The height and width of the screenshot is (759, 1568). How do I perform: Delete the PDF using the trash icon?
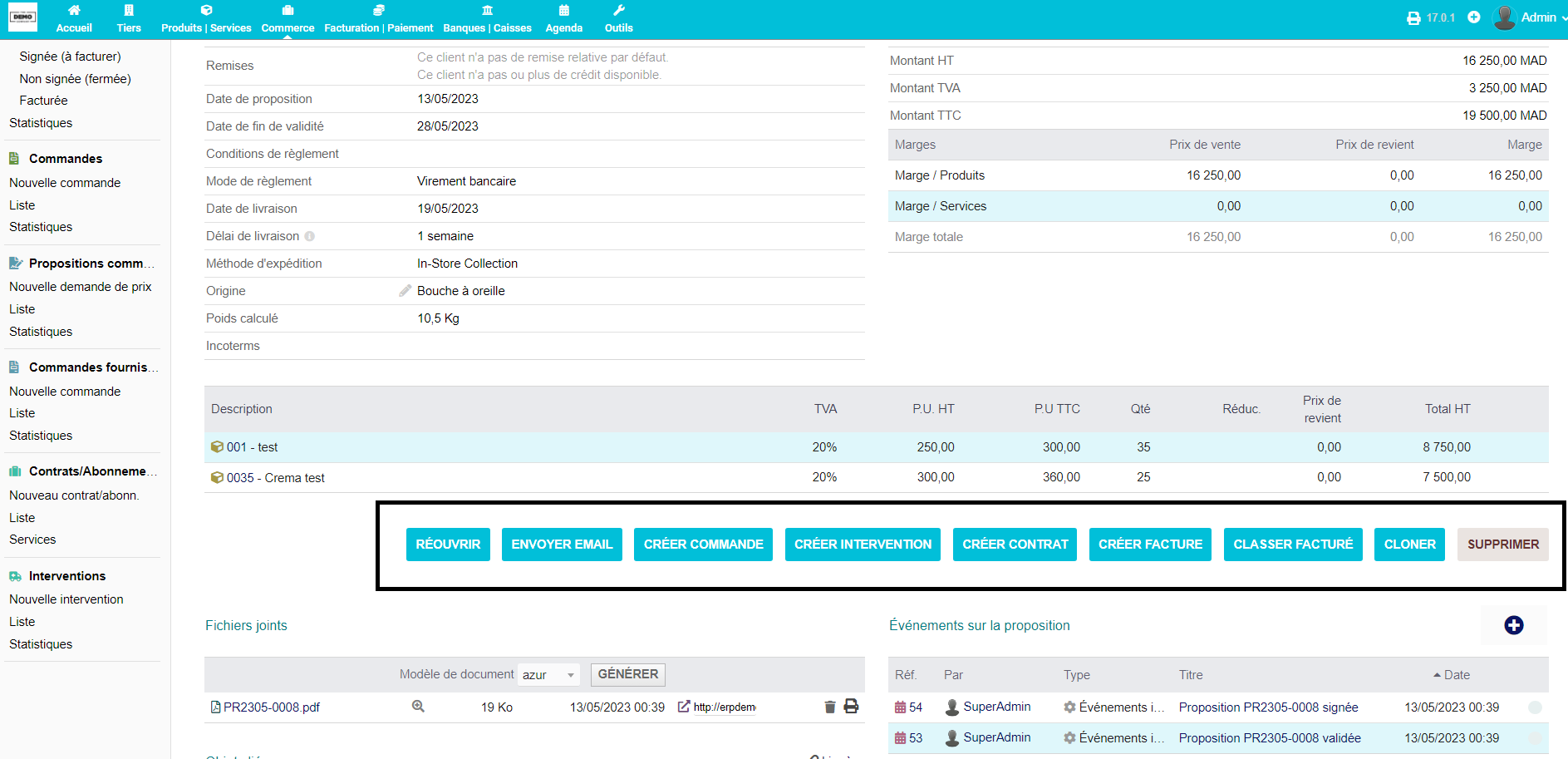(829, 707)
